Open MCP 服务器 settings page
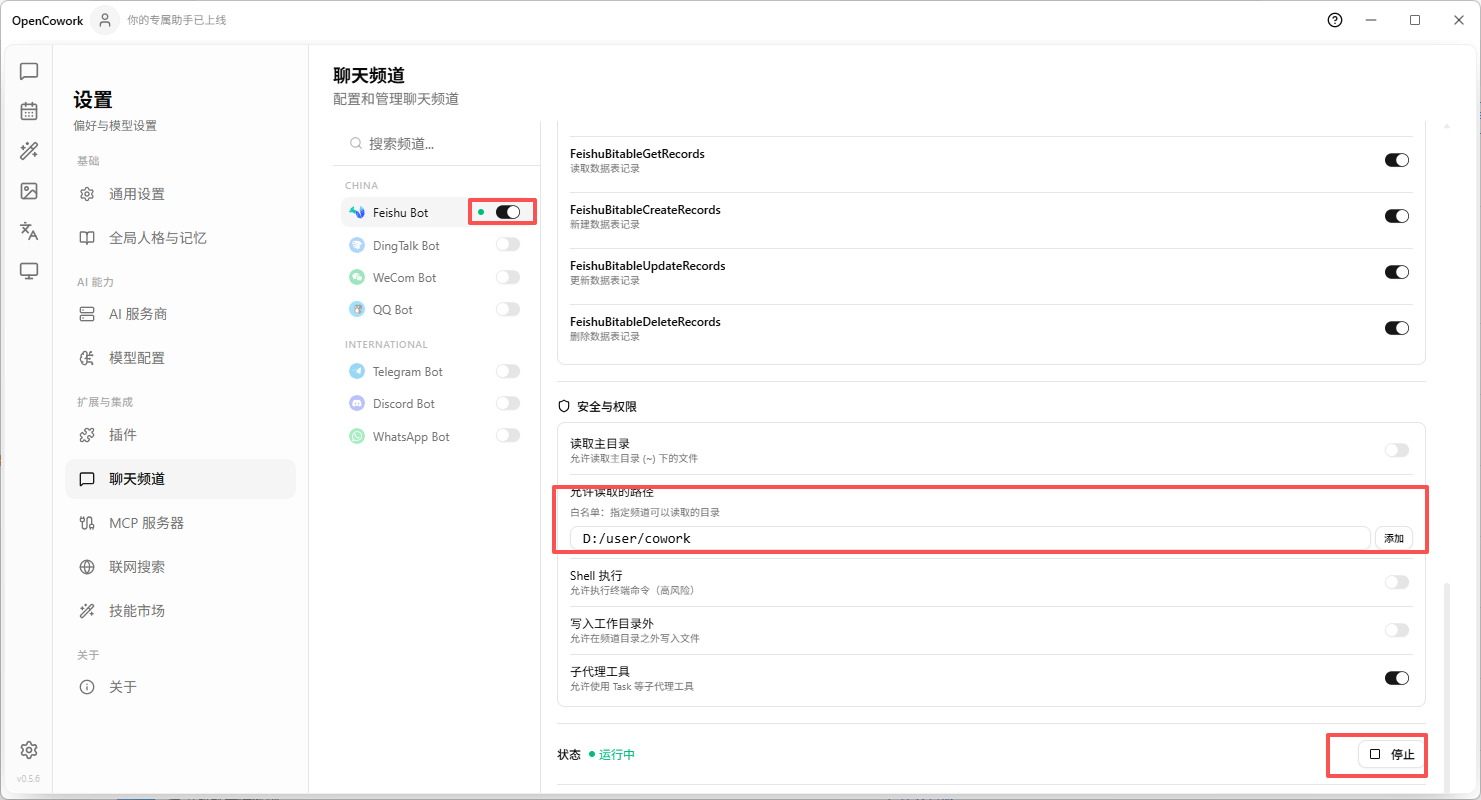 click(180, 523)
